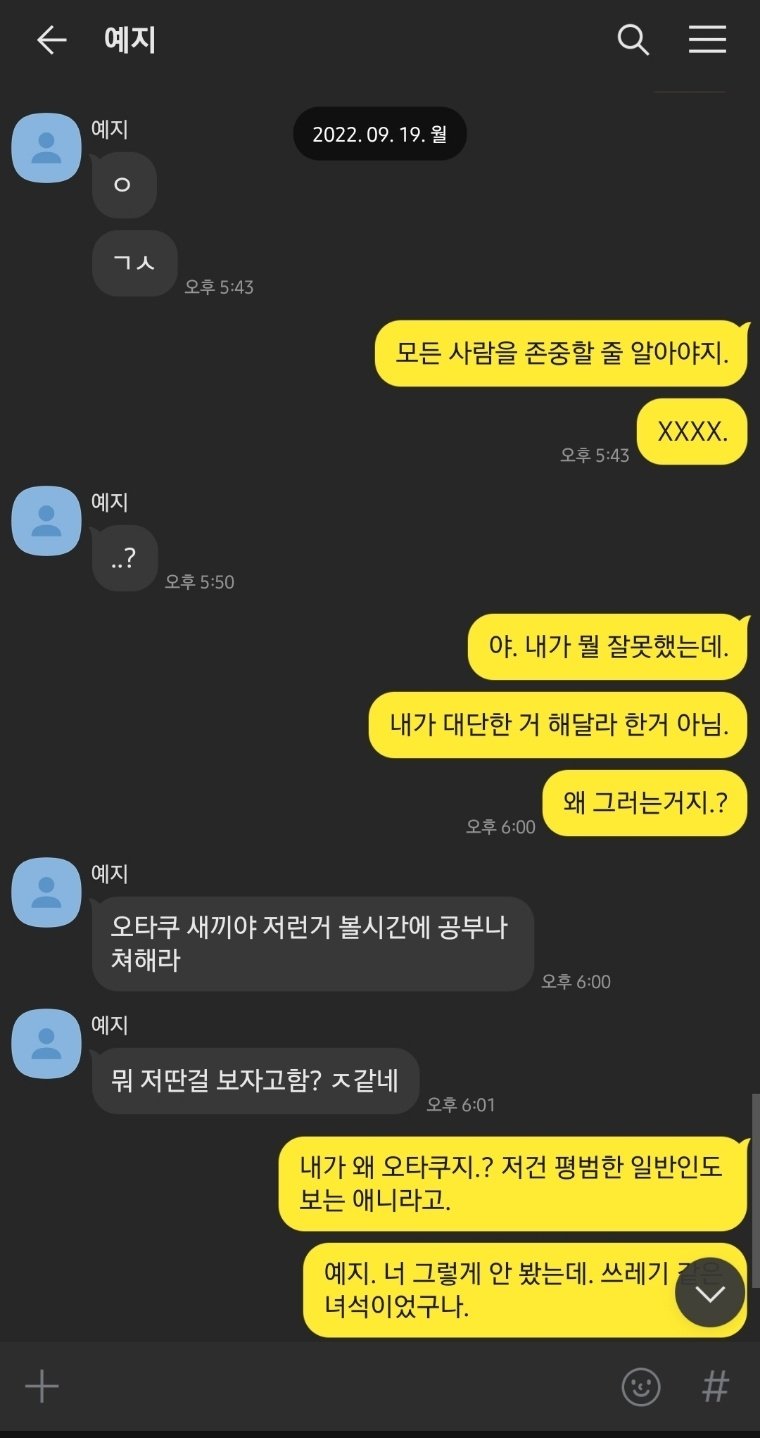This screenshot has width=760, height=1438.
Task: Tap the back arrow icon
Action: pos(51,40)
